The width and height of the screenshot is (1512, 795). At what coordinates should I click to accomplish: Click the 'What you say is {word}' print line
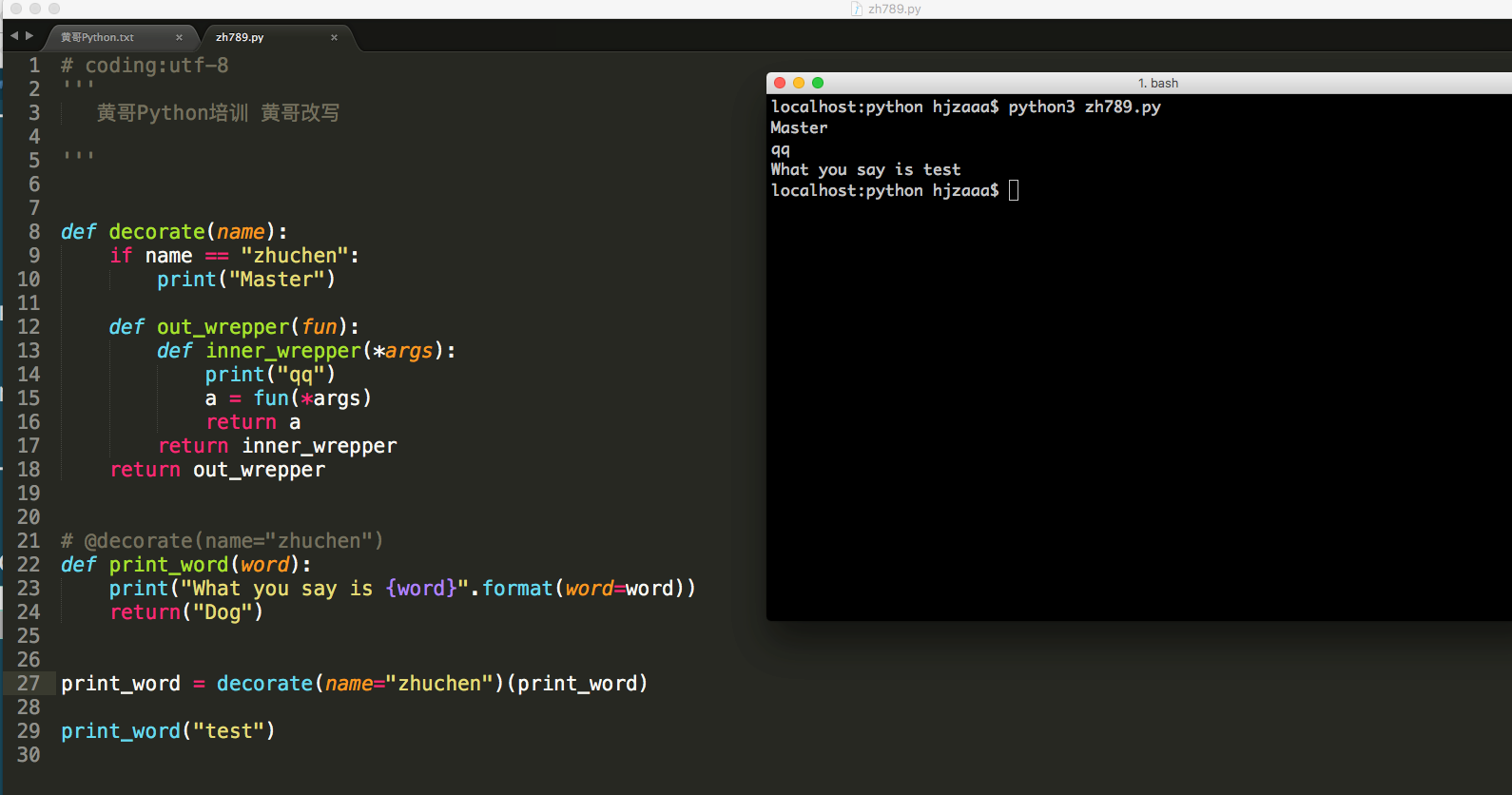[x=402, y=589]
